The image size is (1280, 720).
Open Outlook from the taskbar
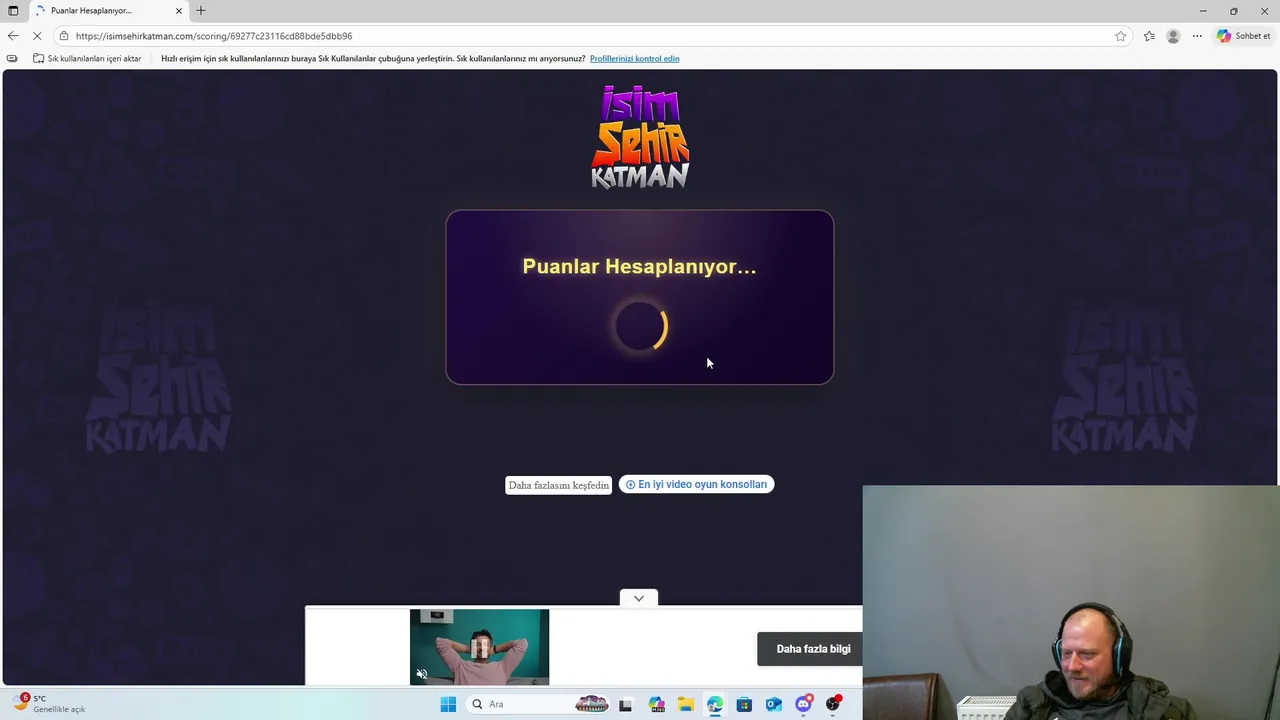pos(774,704)
